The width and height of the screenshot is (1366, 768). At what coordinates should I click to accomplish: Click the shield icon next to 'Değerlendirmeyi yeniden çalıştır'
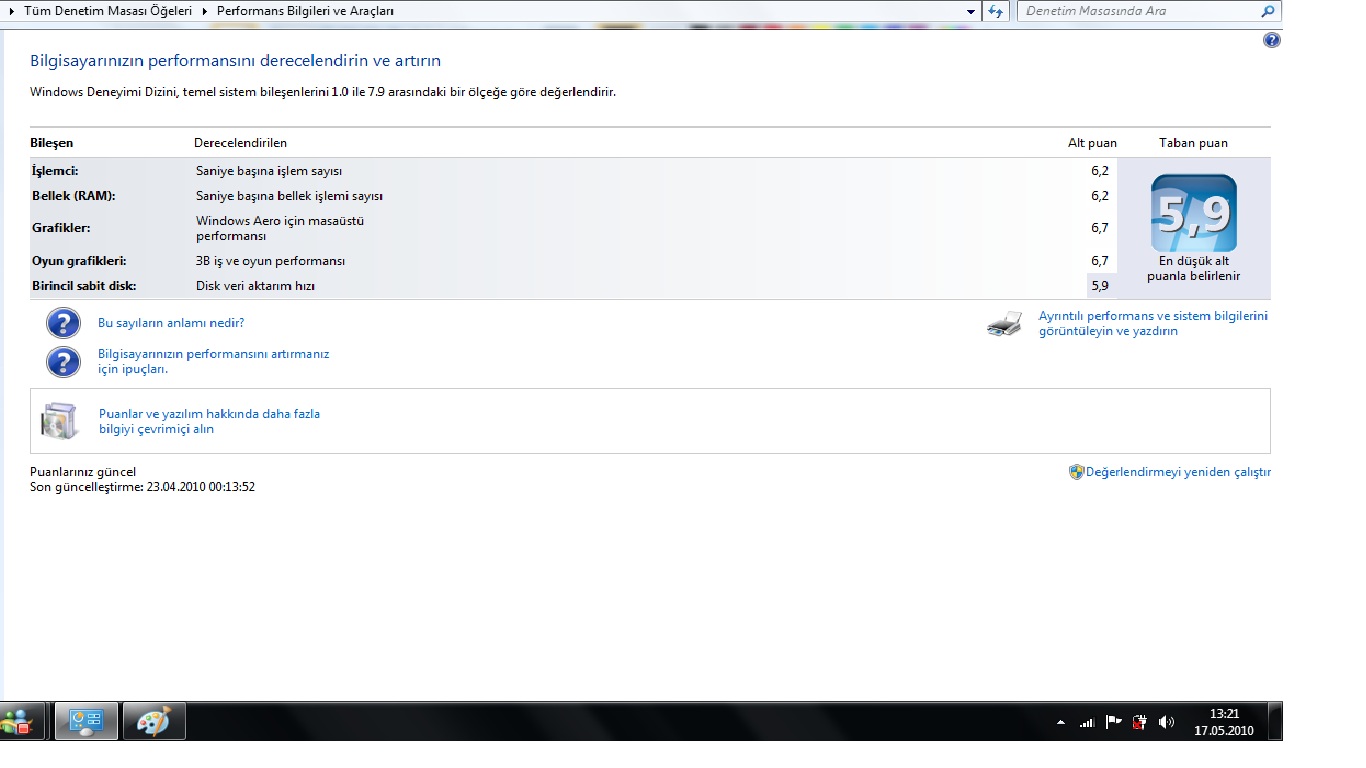1076,472
